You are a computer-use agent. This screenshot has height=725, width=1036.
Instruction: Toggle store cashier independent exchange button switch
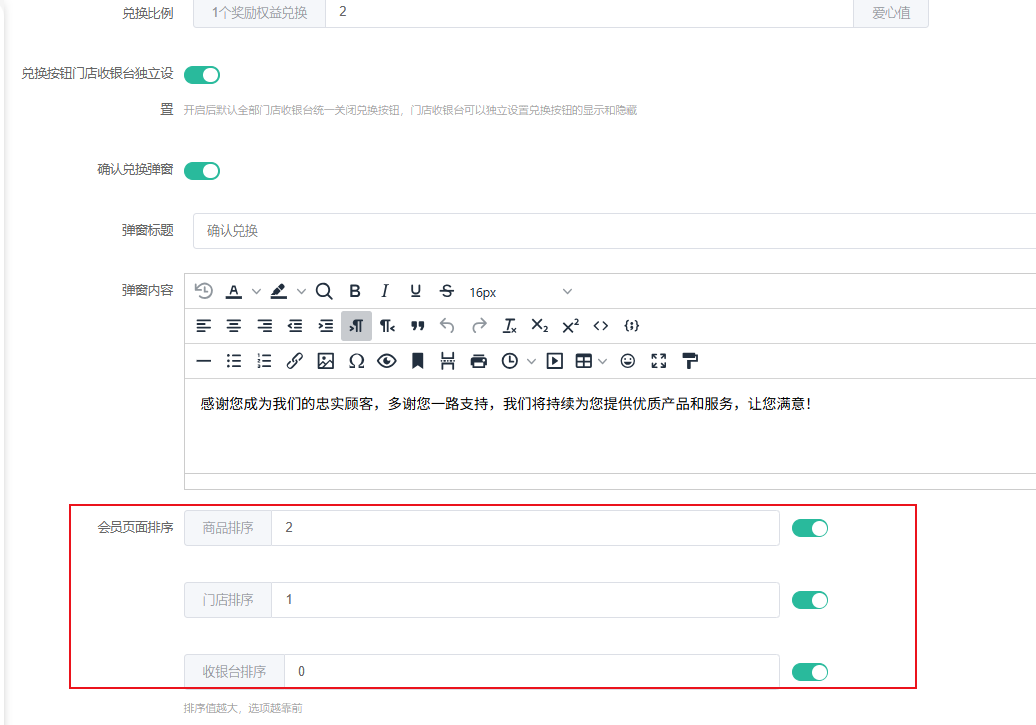point(202,75)
